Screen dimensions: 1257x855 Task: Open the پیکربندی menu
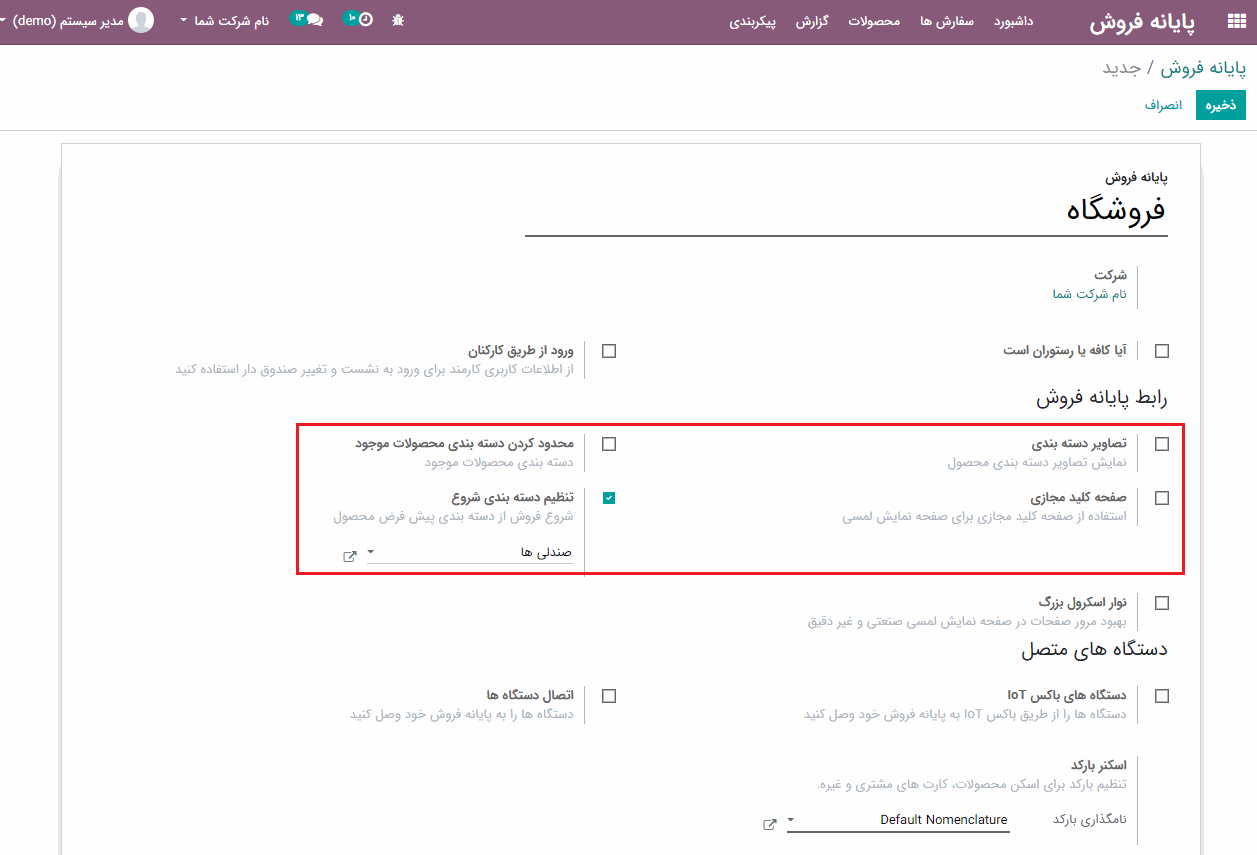point(753,21)
